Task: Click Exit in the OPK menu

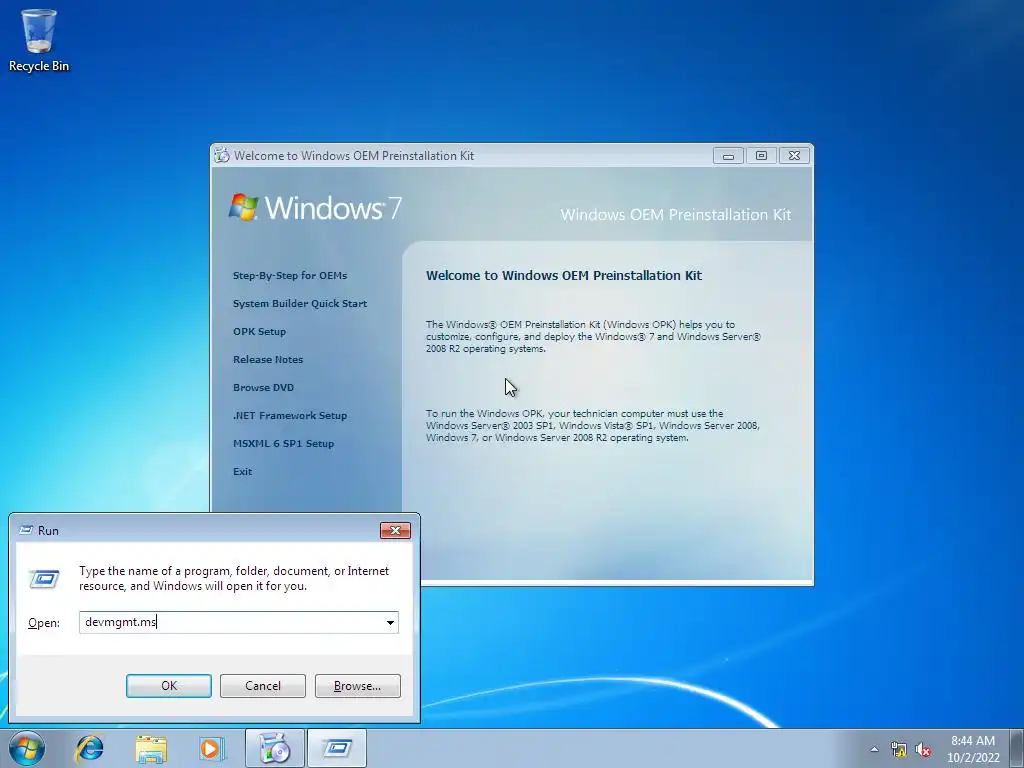Action: [x=242, y=472]
